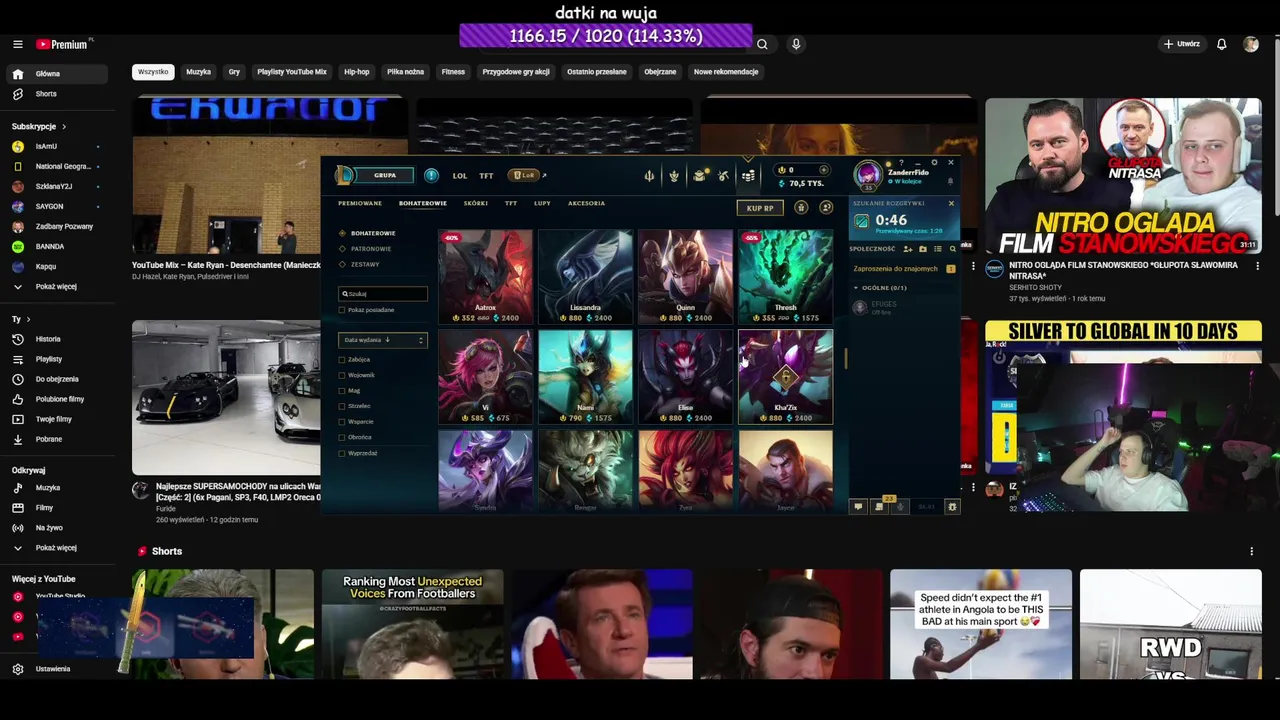This screenshot has height=720, width=1280.
Task: Click new folder icon in Społeczność
Action: [923, 248]
